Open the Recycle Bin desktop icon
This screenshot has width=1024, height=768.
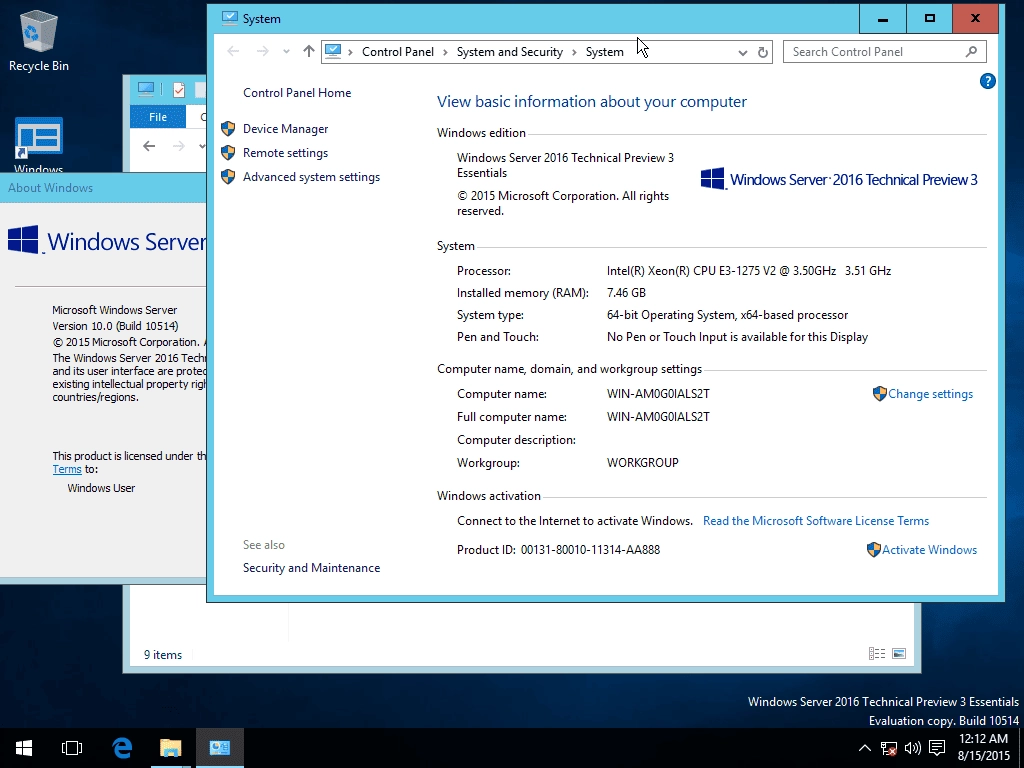(x=39, y=40)
